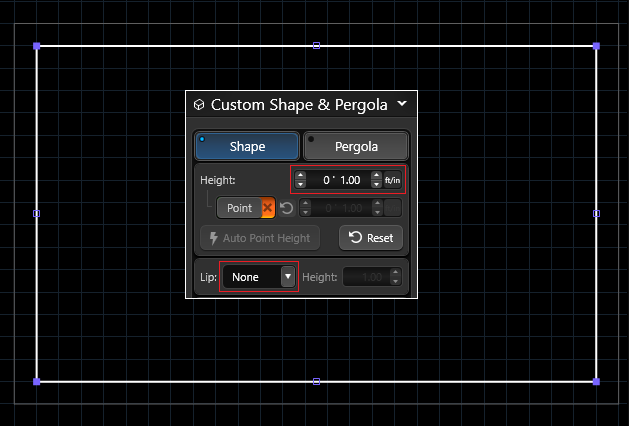
Task: Click the ft/in unit button
Action: coord(393,180)
